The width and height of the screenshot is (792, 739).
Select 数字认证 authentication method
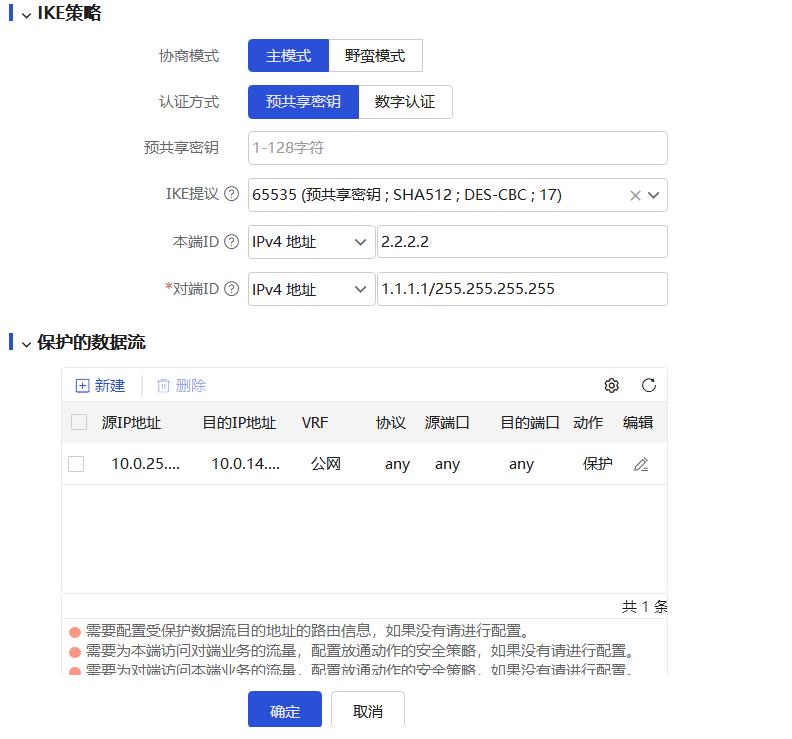point(405,102)
